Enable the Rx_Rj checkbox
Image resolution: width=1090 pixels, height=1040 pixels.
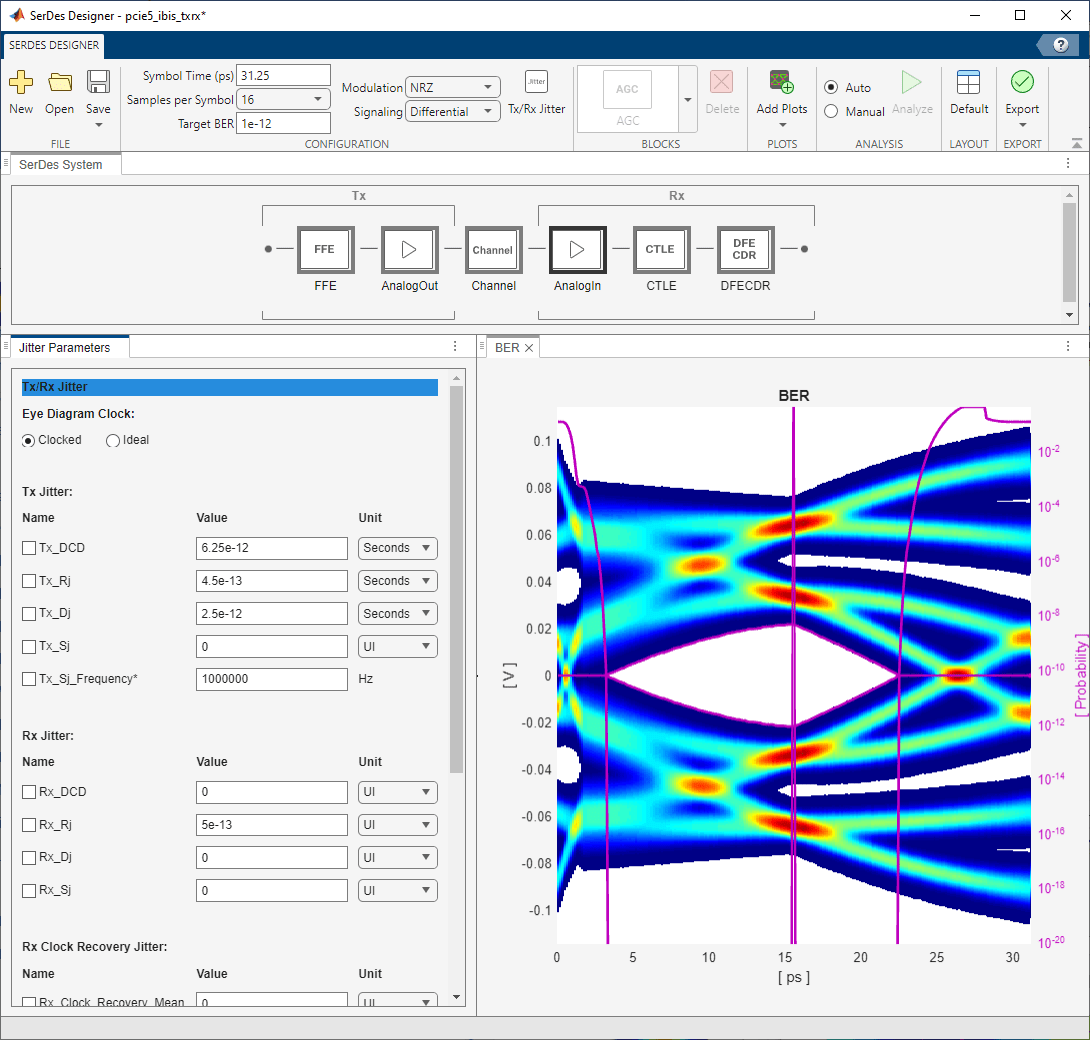pyautogui.click(x=29, y=825)
